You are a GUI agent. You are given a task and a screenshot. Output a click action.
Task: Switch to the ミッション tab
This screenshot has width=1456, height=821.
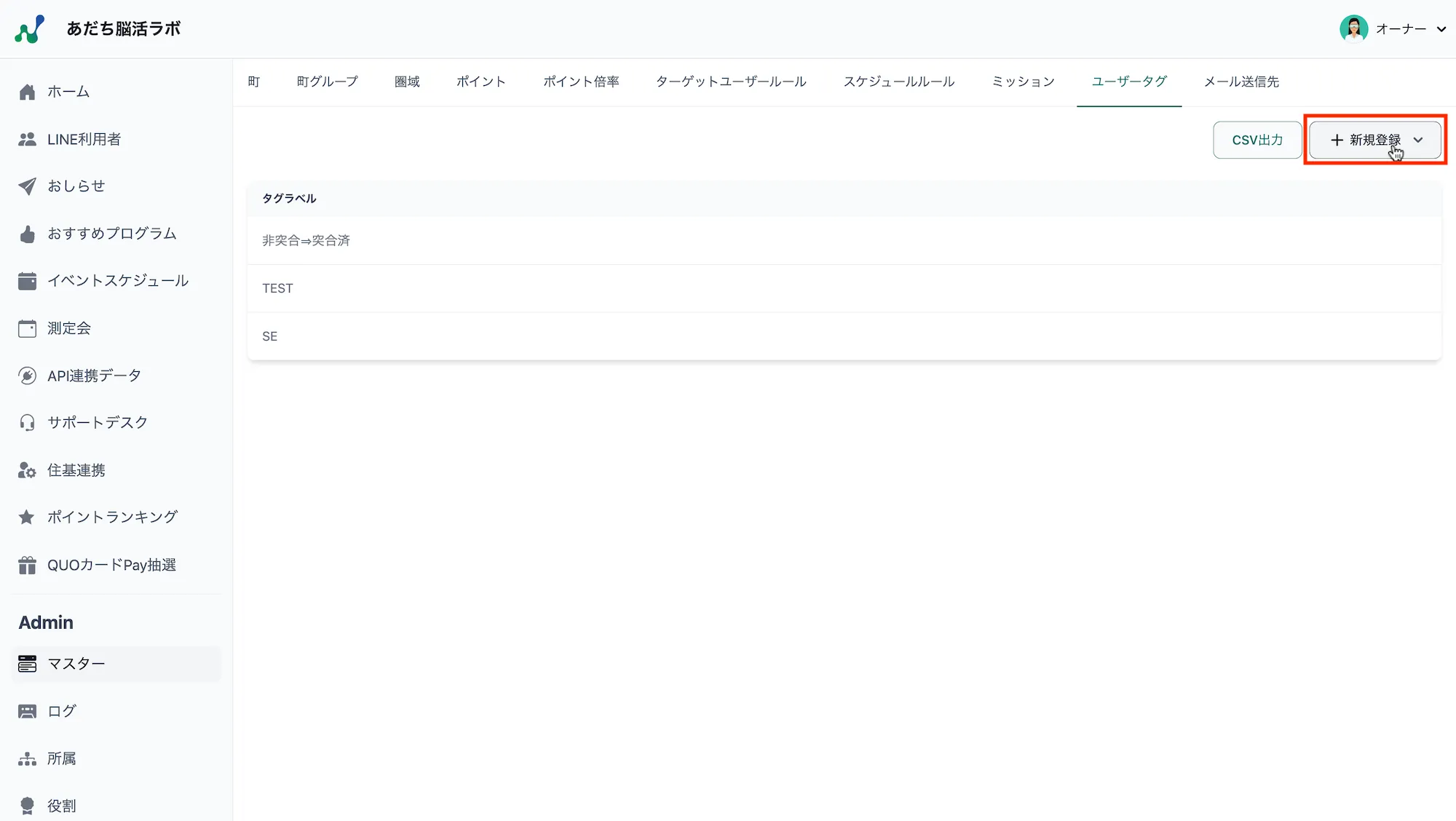click(x=1023, y=82)
